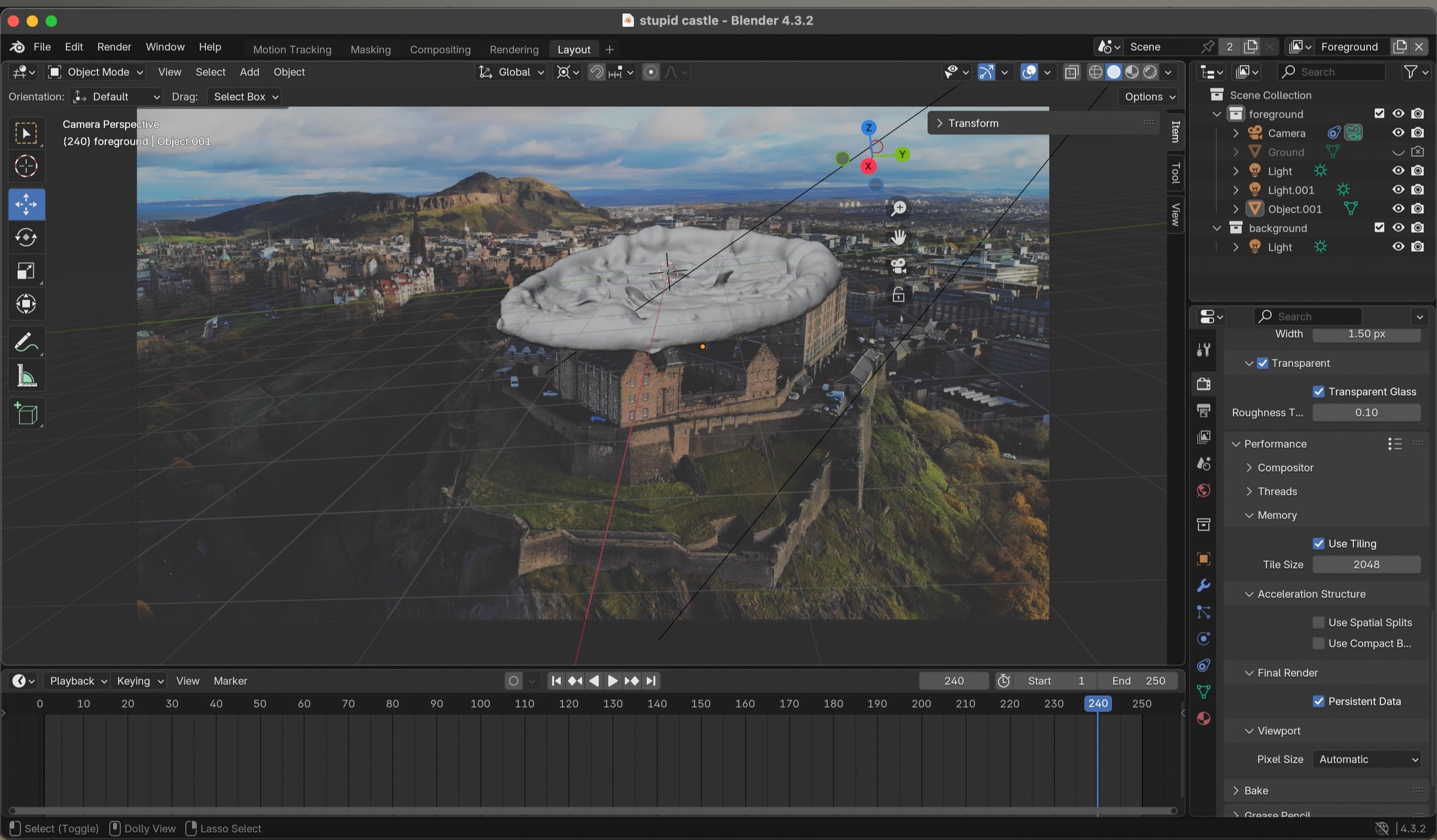Screen dimensions: 1437x840
Task: Select the Scale tool
Action: coord(26,271)
